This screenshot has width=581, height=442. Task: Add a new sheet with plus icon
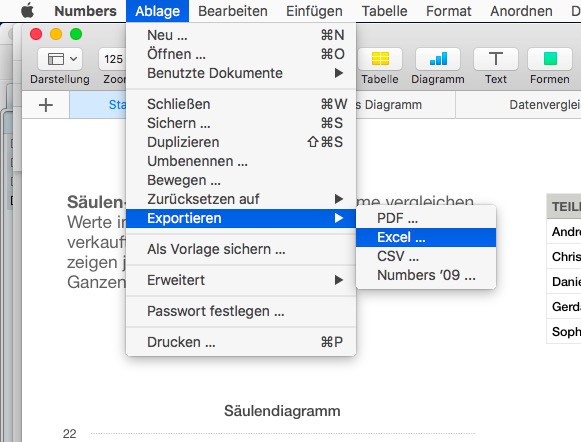click(46, 105)
